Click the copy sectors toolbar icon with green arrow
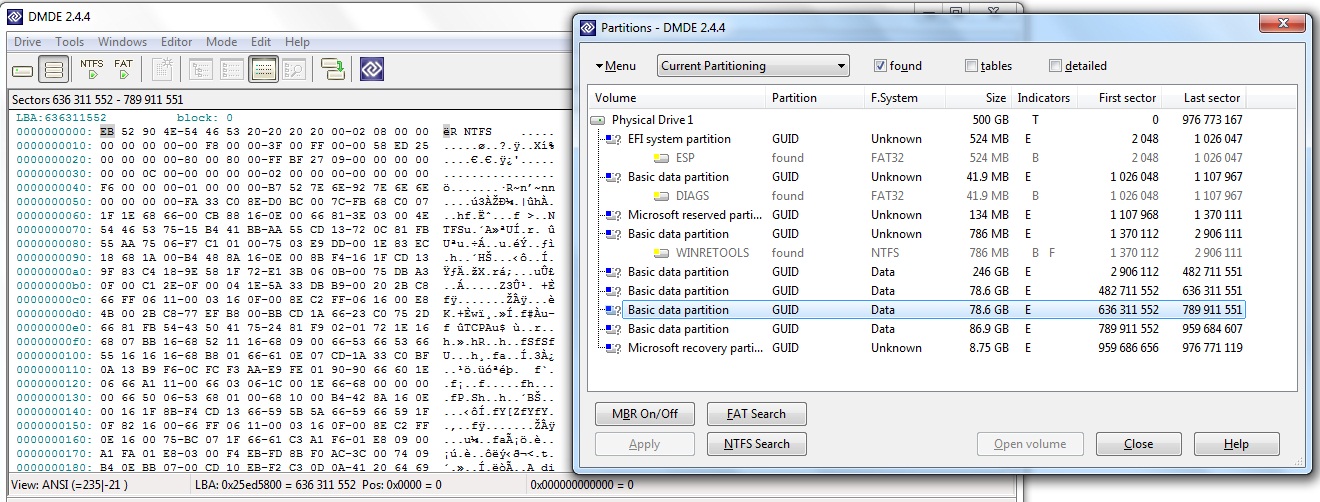Image resolution: width=1320 pixels, height=502 pixels. (x=333, y=69)
